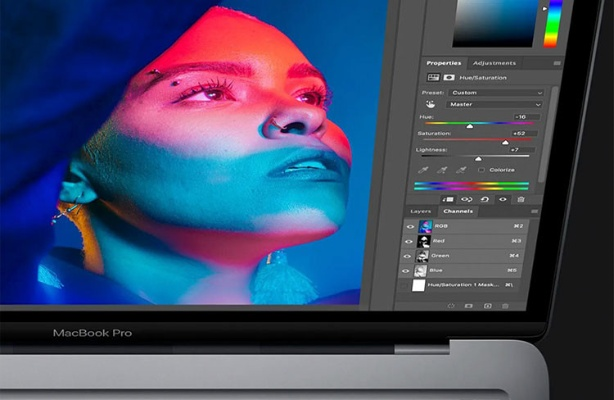The image size is (614, 400).
Task: Select the subtract-from-sample eyedropper
Action: click(x=460, y=170)
